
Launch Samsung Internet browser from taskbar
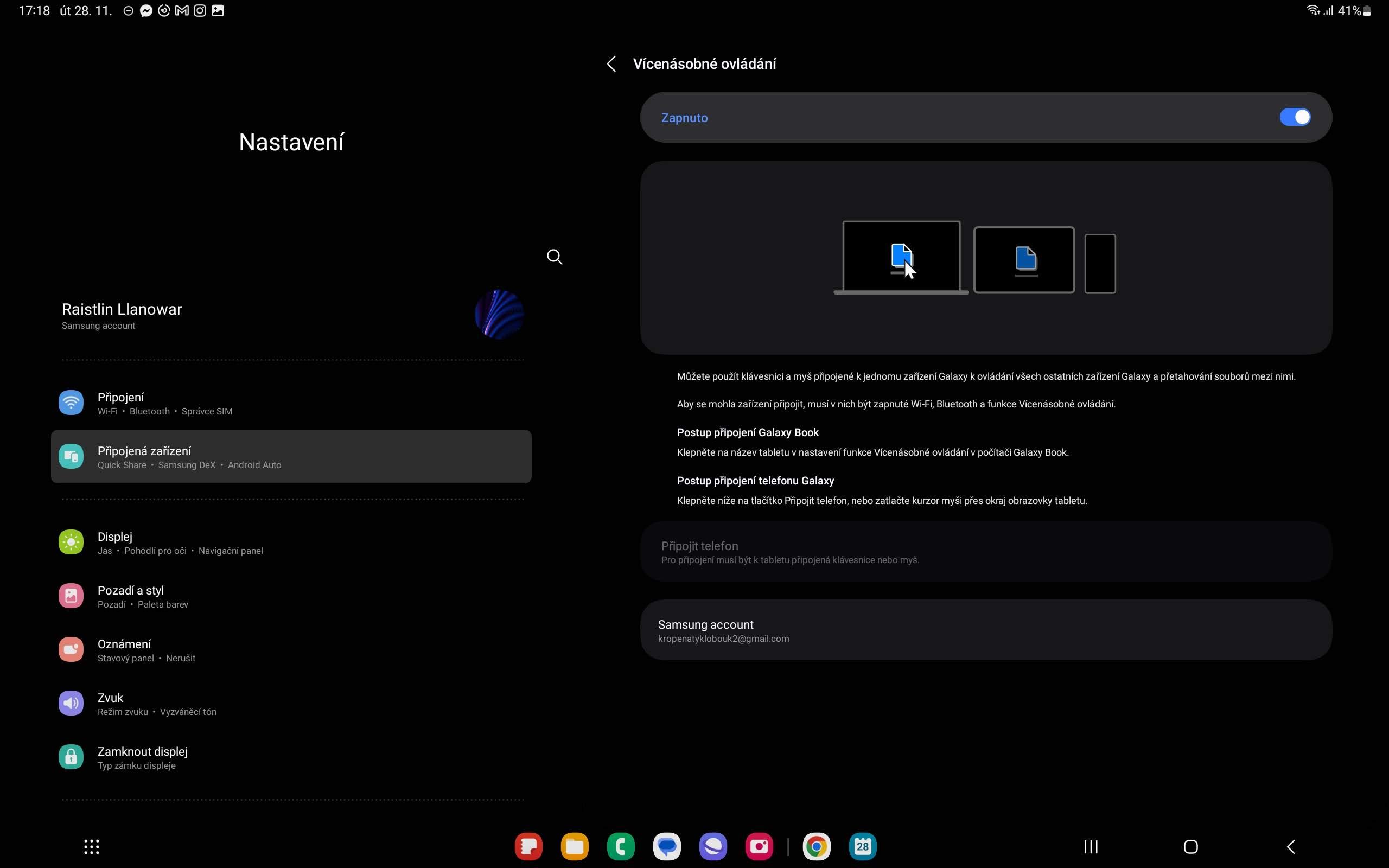coord(713,847)
